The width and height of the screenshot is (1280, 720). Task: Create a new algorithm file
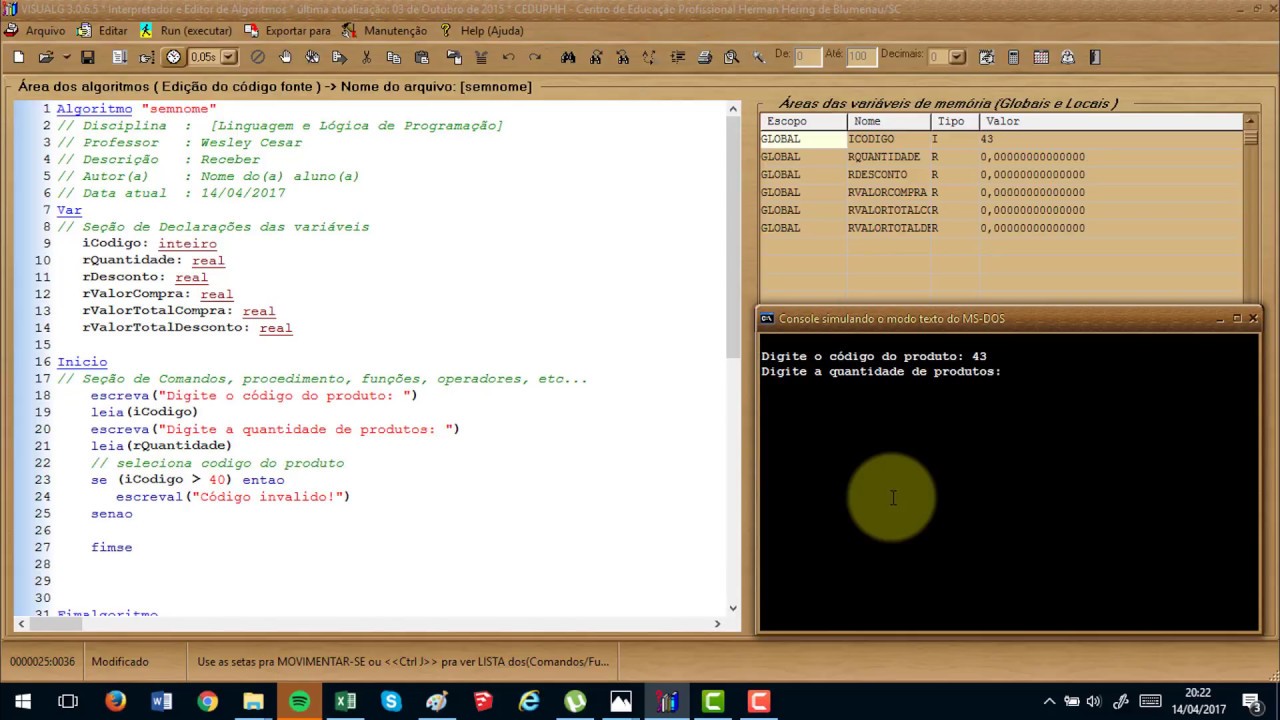pyautogui.click(x=19, y=57)
